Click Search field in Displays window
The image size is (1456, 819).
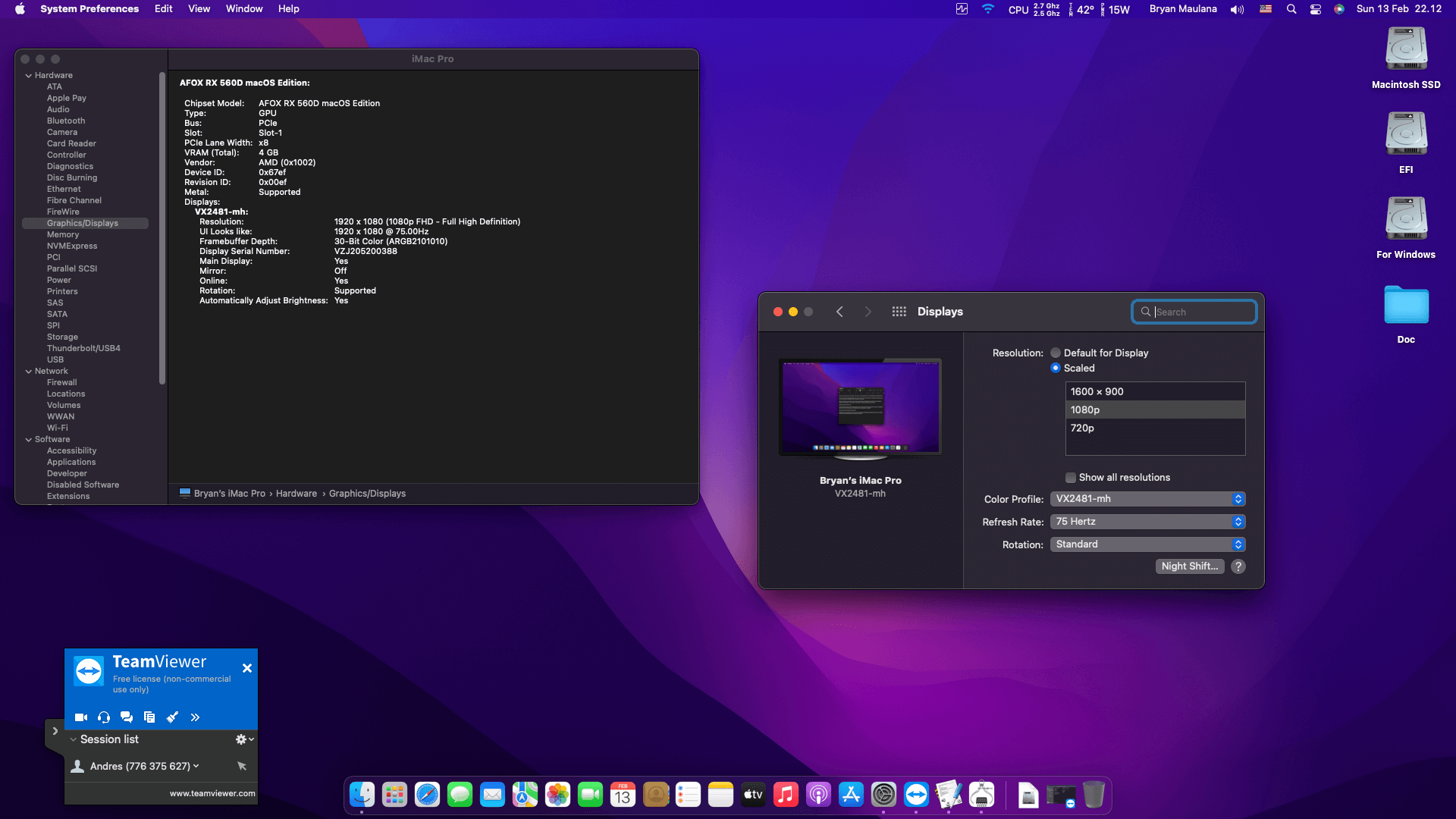coord(1194,312)
